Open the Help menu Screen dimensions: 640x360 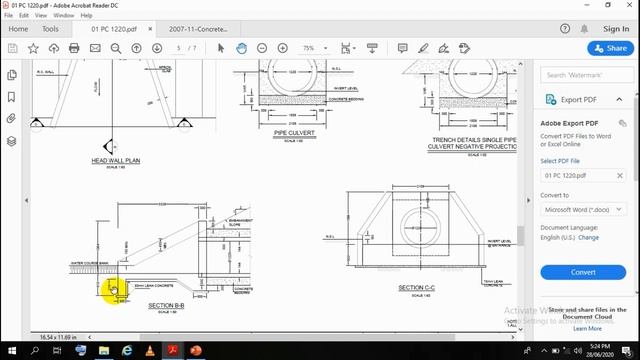pos(86,15)
